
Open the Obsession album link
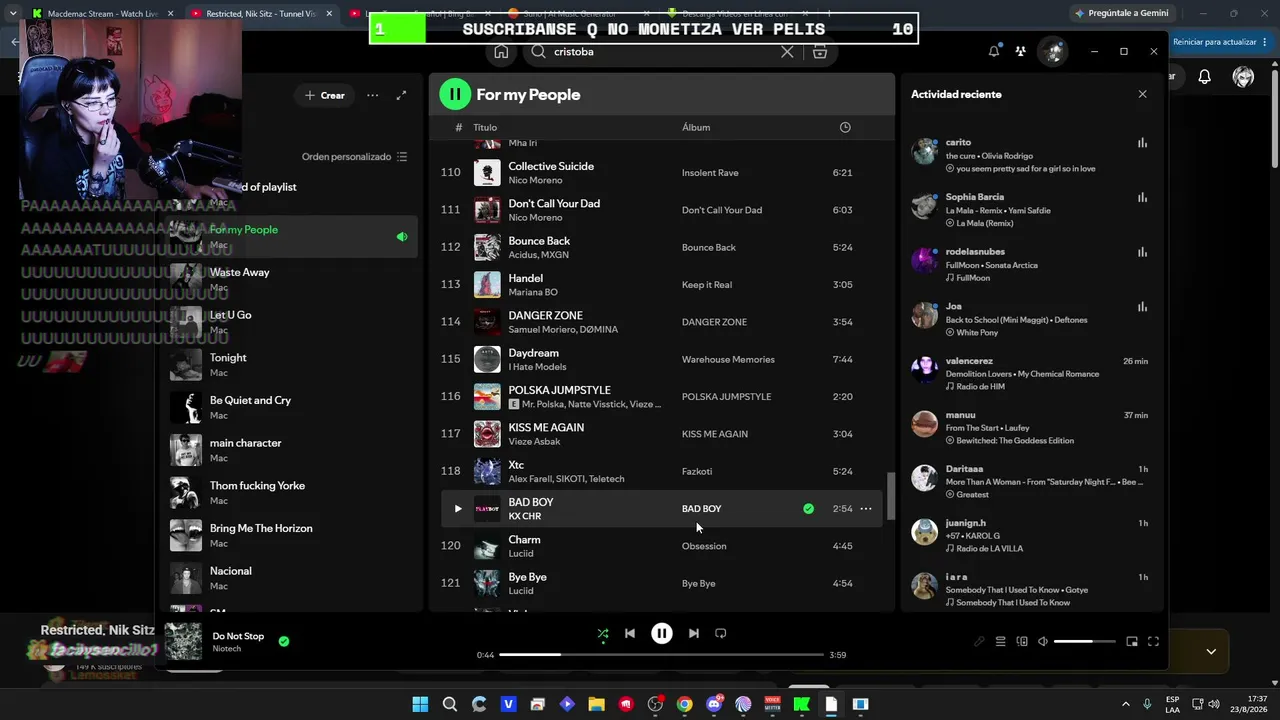tap(704, 546)
